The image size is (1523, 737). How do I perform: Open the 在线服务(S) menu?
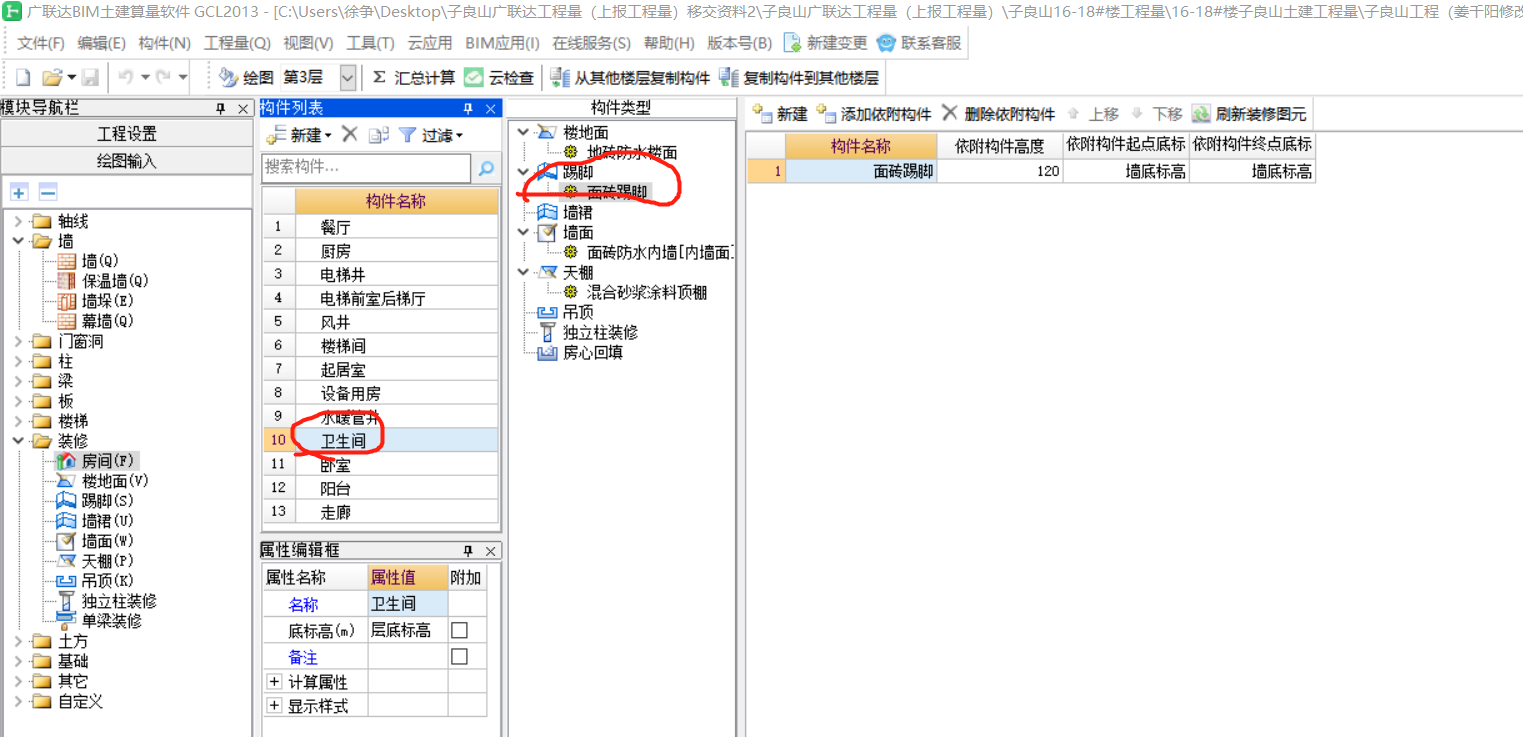point(592,43)
